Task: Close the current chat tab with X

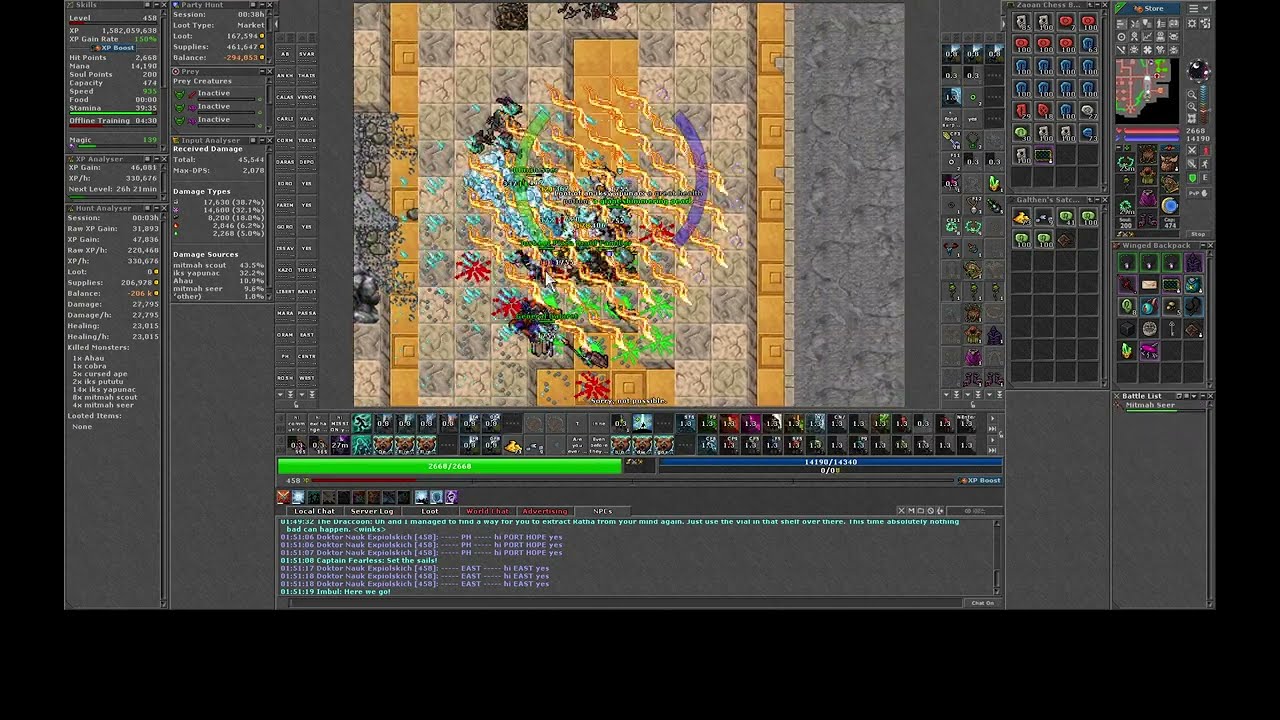Action: [x=901, y=511]
